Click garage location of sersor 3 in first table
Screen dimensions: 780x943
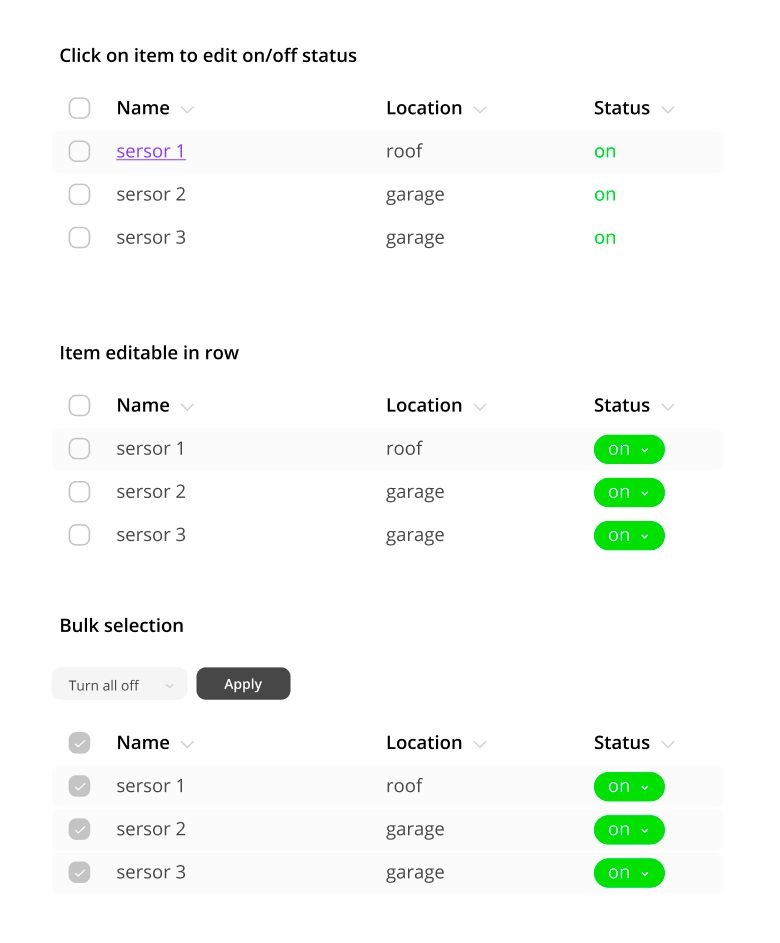415,239
